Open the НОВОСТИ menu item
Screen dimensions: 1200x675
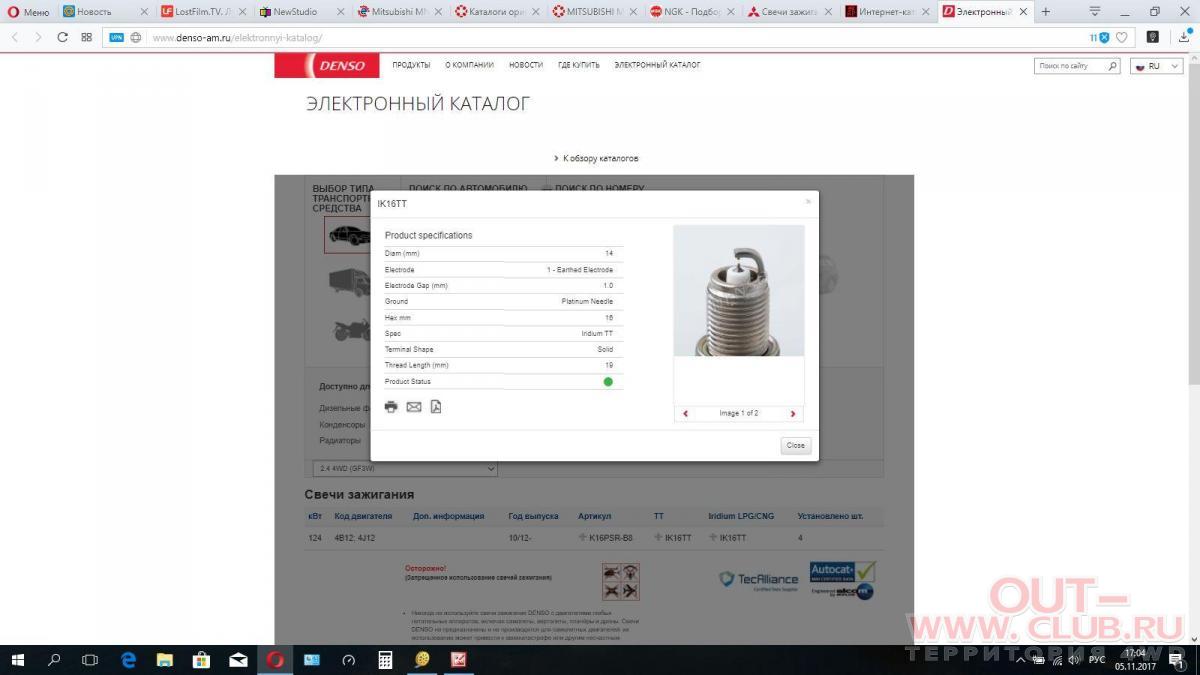(x=526, y=65)
